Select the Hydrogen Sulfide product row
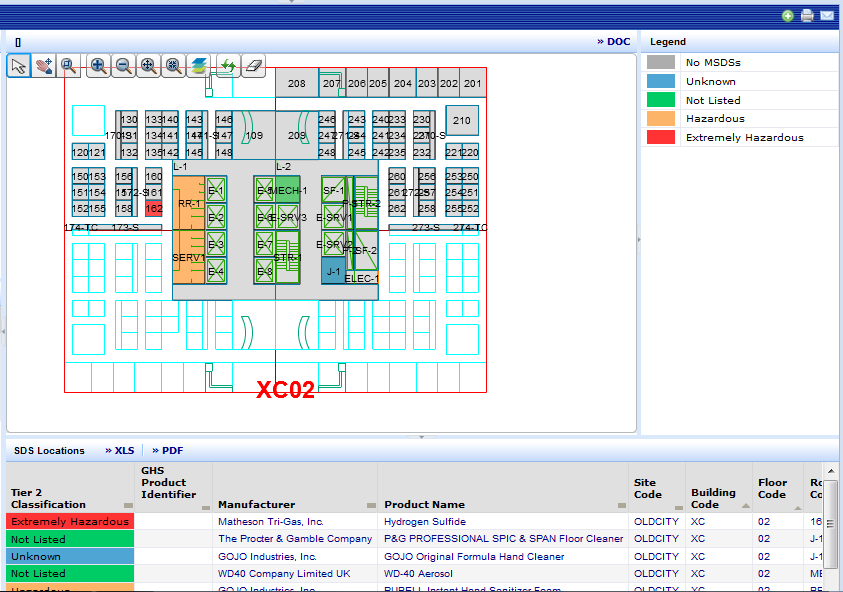This screenshot has height=592, width=843. [425, 522]
